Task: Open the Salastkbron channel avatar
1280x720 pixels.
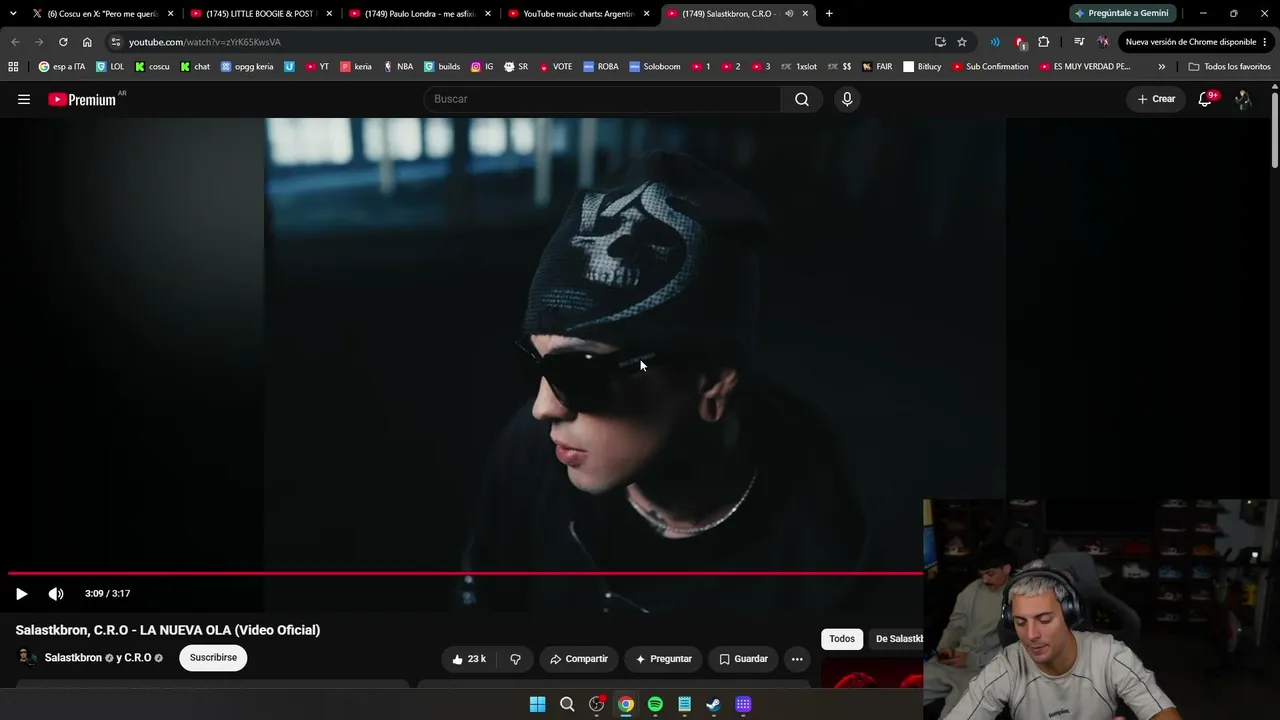Action: pyautogui.click(x=28, y=658)
